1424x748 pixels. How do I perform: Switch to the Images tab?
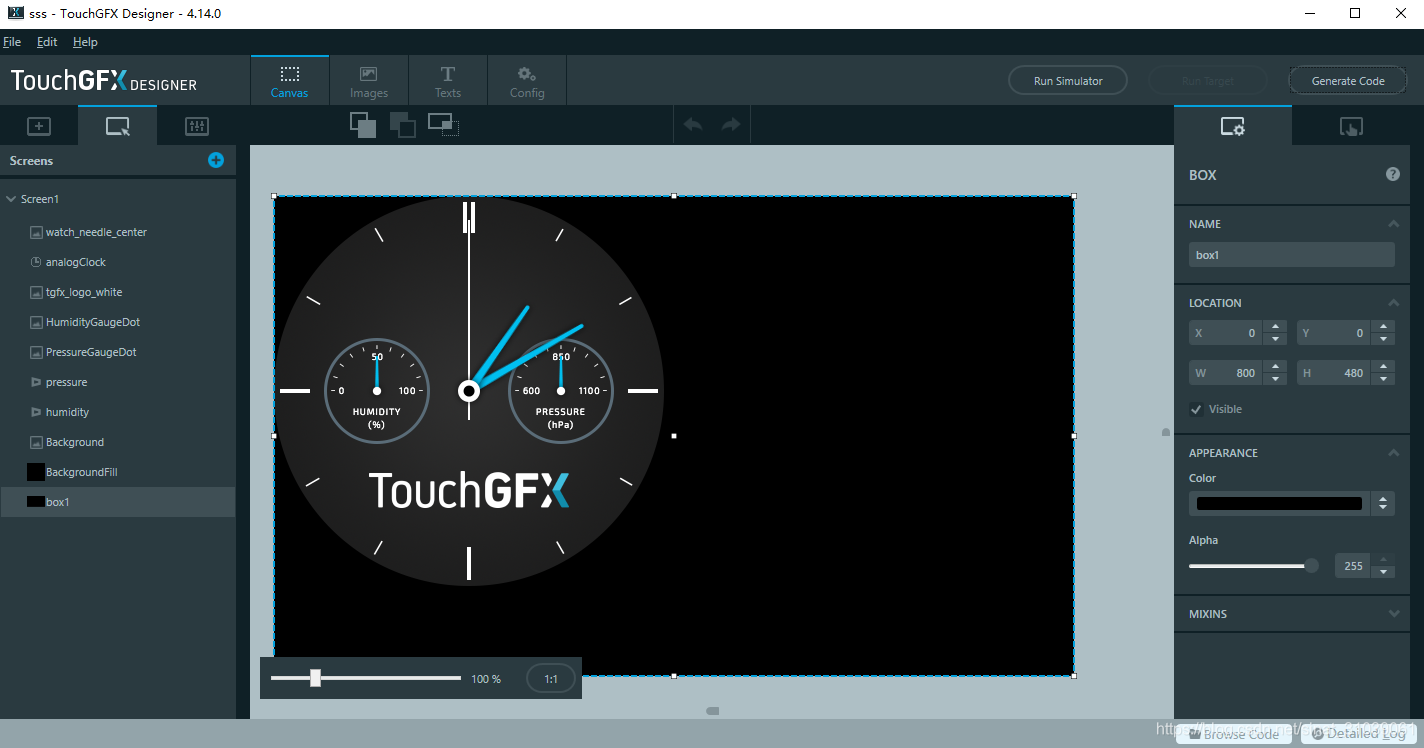coord(369,81)
